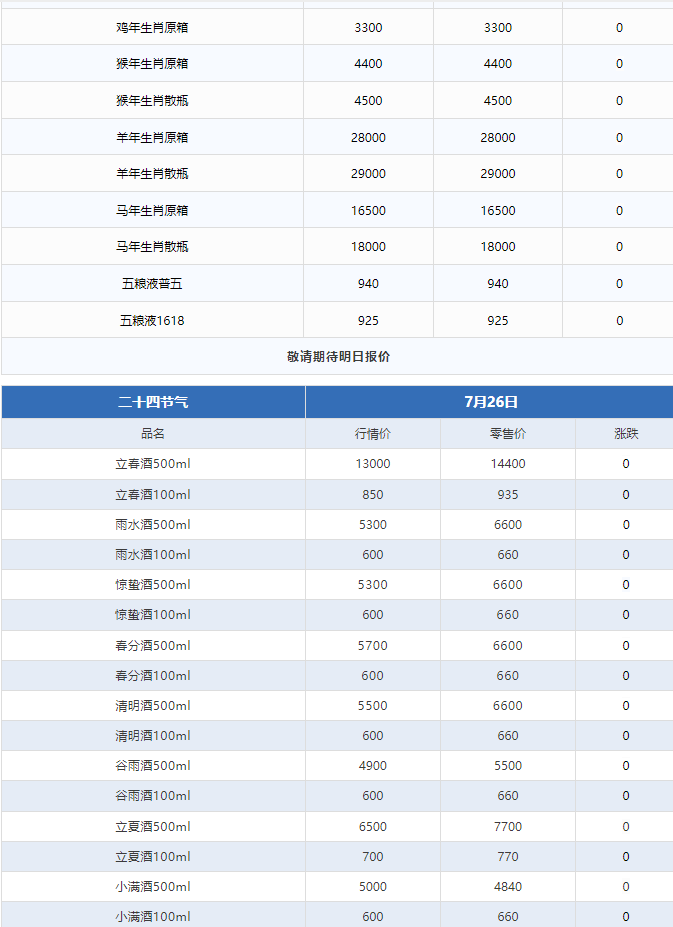Click the 猴年生肖原箱 row name
The image size is (673, 927).
click(152, 63)
